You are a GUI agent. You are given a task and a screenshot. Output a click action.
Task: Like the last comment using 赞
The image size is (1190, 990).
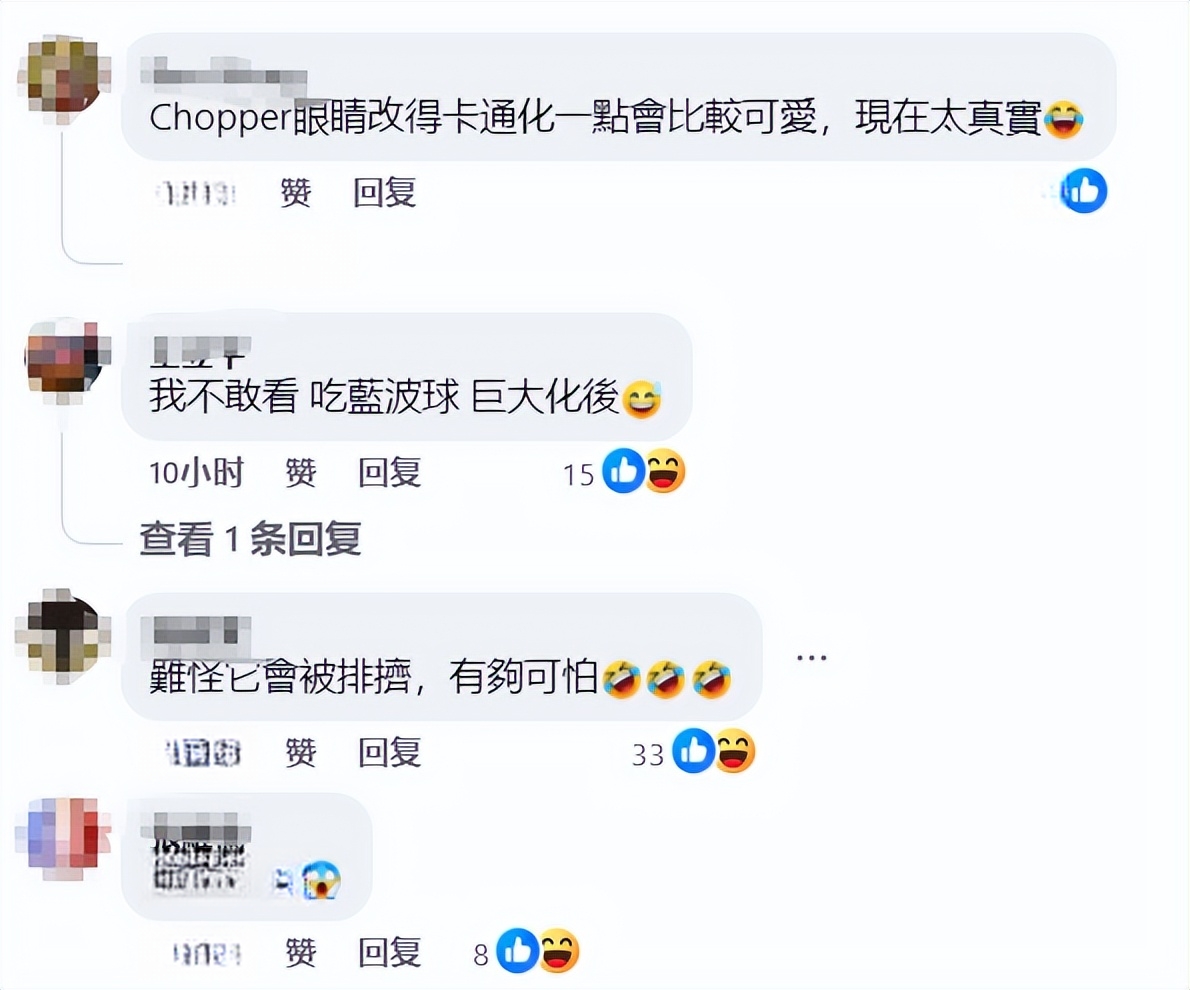click(301, 953)
